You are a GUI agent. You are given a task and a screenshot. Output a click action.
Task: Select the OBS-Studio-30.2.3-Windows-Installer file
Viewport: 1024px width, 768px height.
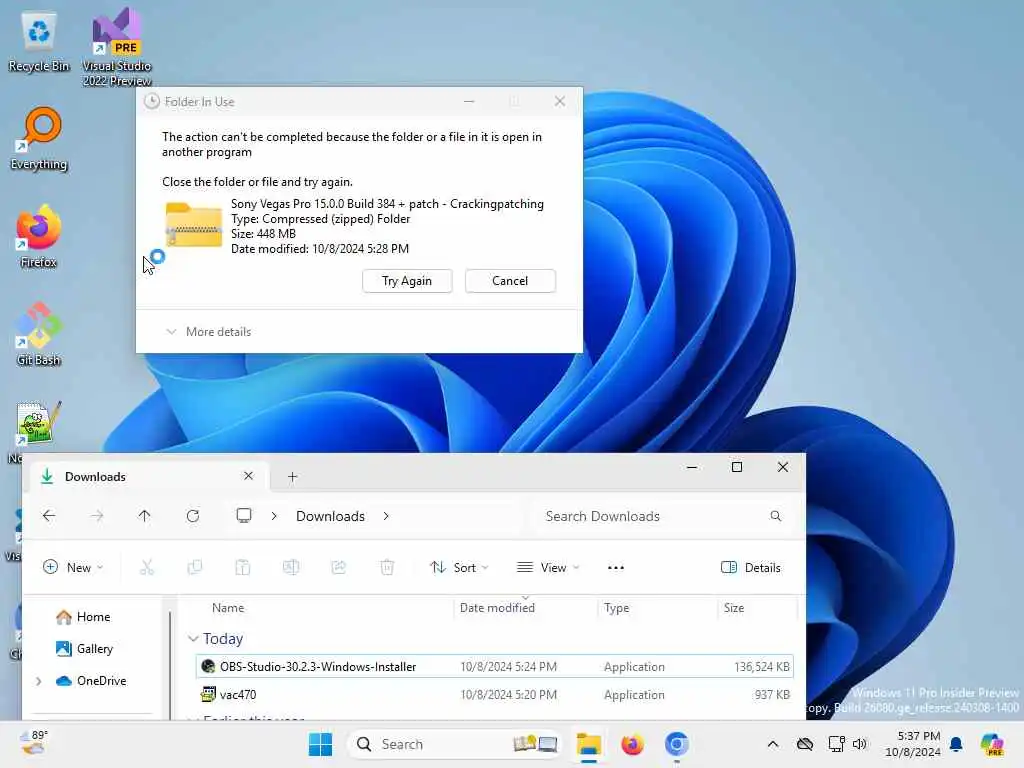click(494, 667)
